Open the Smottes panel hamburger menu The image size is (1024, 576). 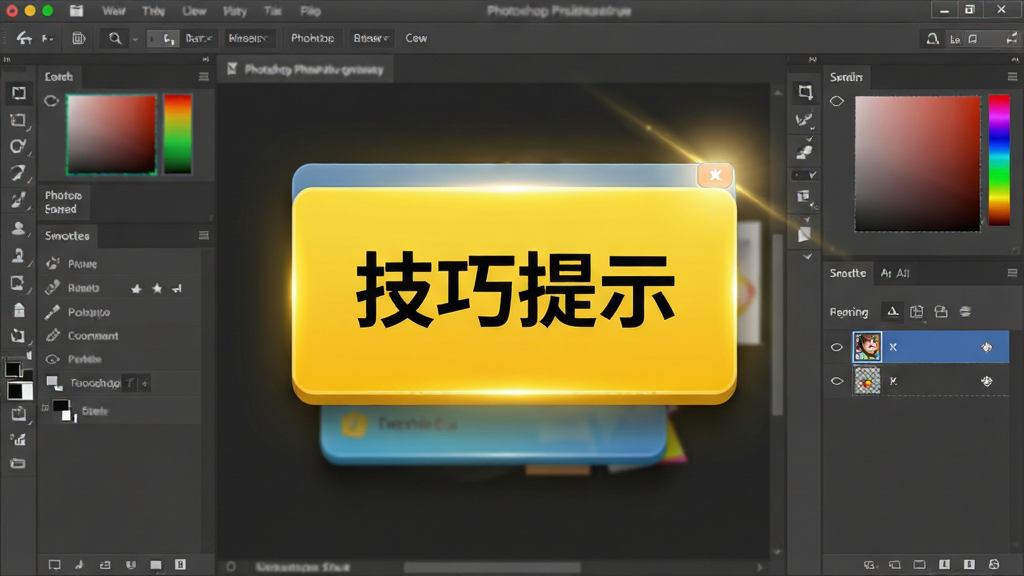pyautogui.click(x=204, y=235)
